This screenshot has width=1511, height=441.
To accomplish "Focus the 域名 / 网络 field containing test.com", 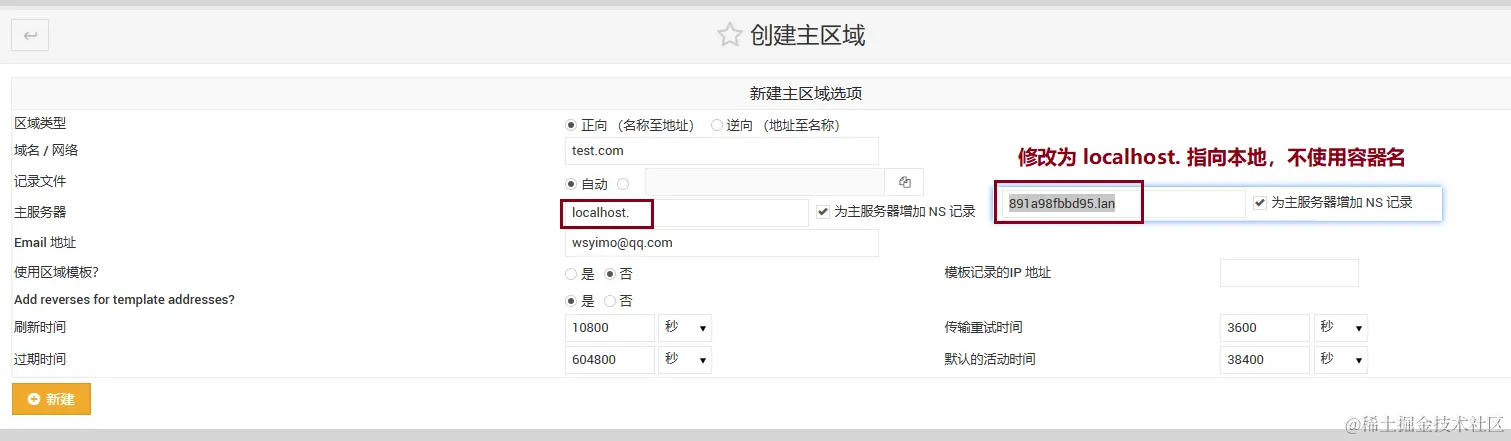I will point(722,151).
